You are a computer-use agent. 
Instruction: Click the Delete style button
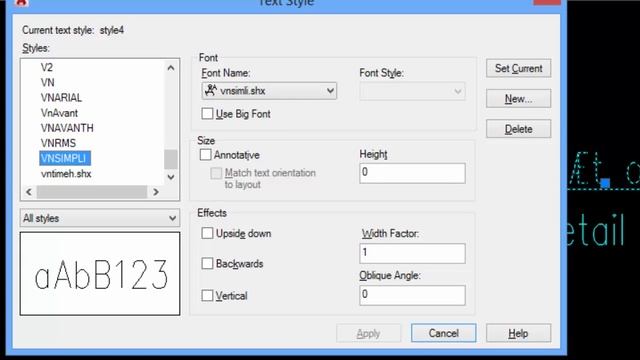(x=518, y=129)
